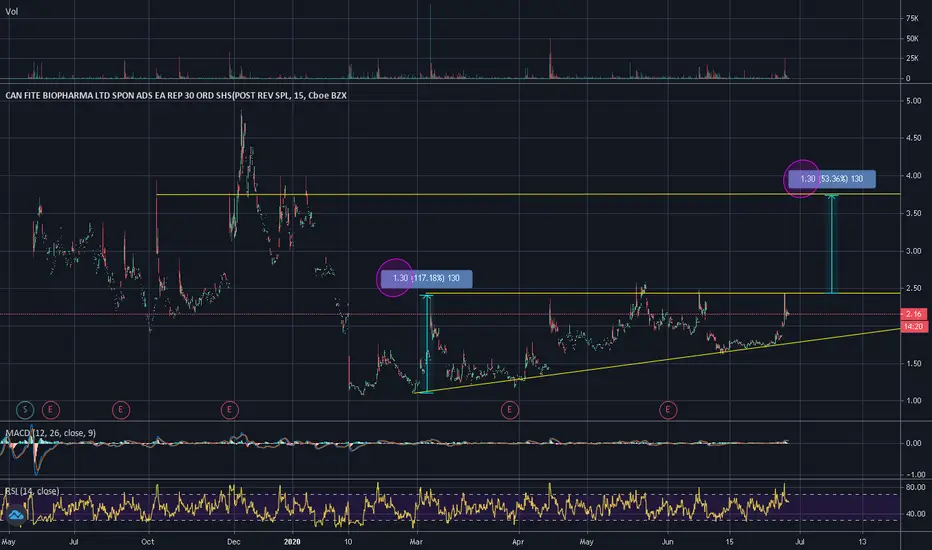The image size is (932, 550).
Task: Click the 40.00 RSI axis label
Action: (x=915, y=514)
